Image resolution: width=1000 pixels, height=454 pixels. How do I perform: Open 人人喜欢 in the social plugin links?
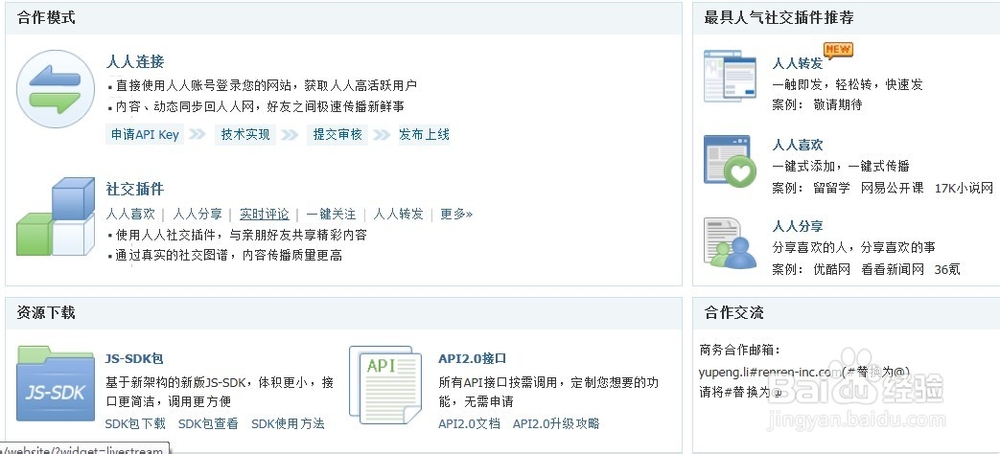pos(131,214)
